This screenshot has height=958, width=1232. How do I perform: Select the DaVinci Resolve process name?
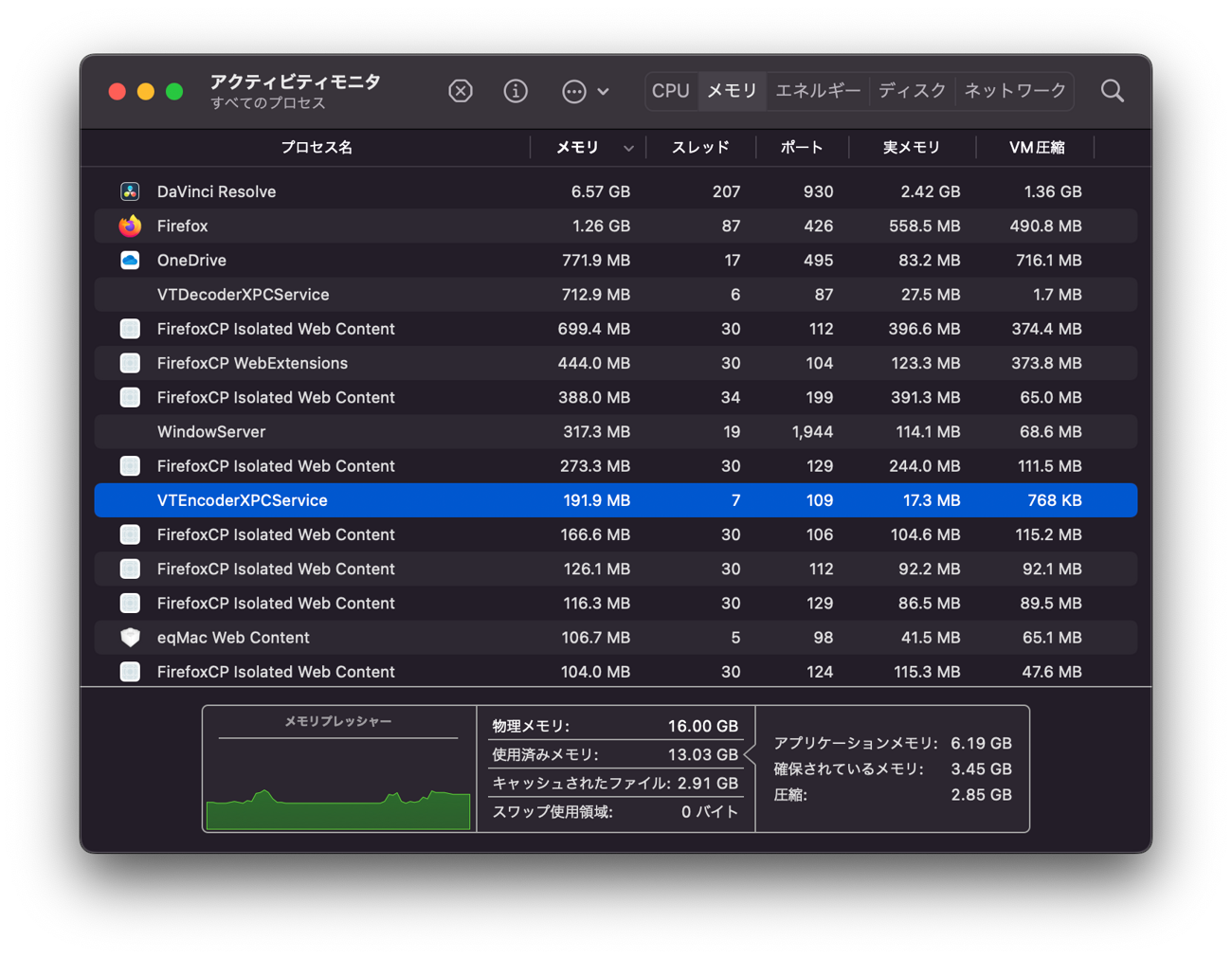coord(216,191)
